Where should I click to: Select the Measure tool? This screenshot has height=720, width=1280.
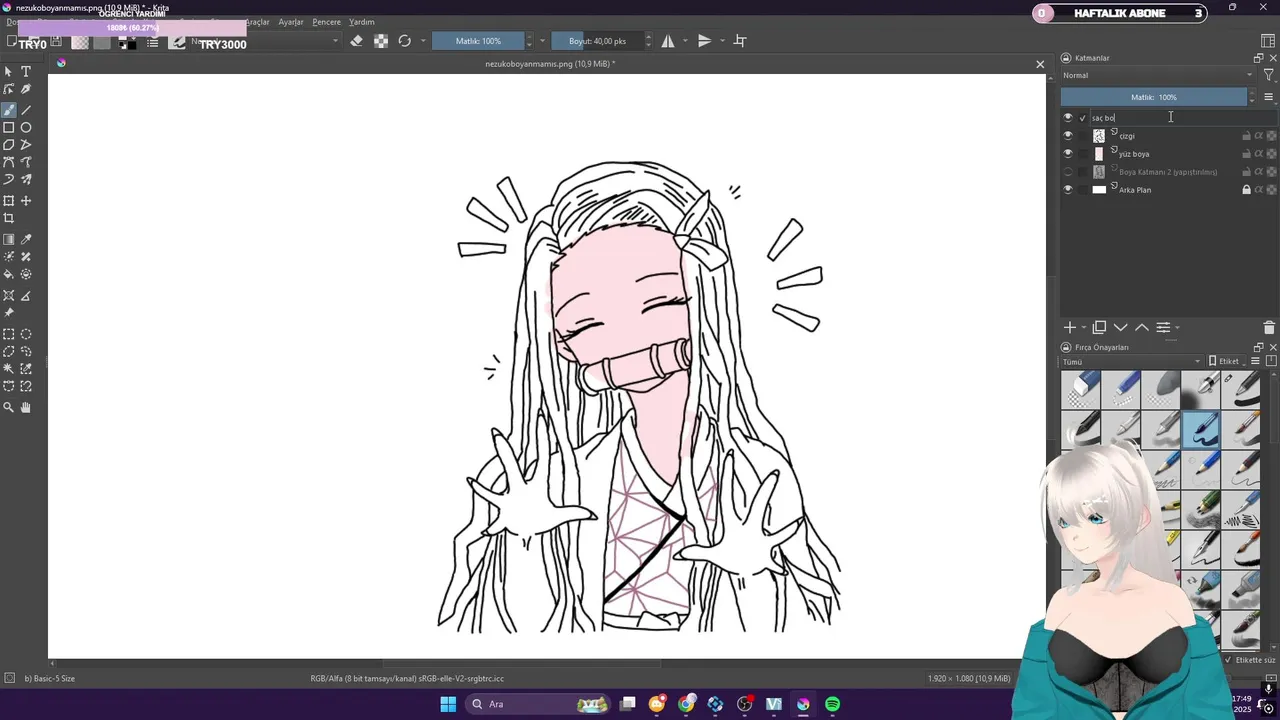coord(26,296)
